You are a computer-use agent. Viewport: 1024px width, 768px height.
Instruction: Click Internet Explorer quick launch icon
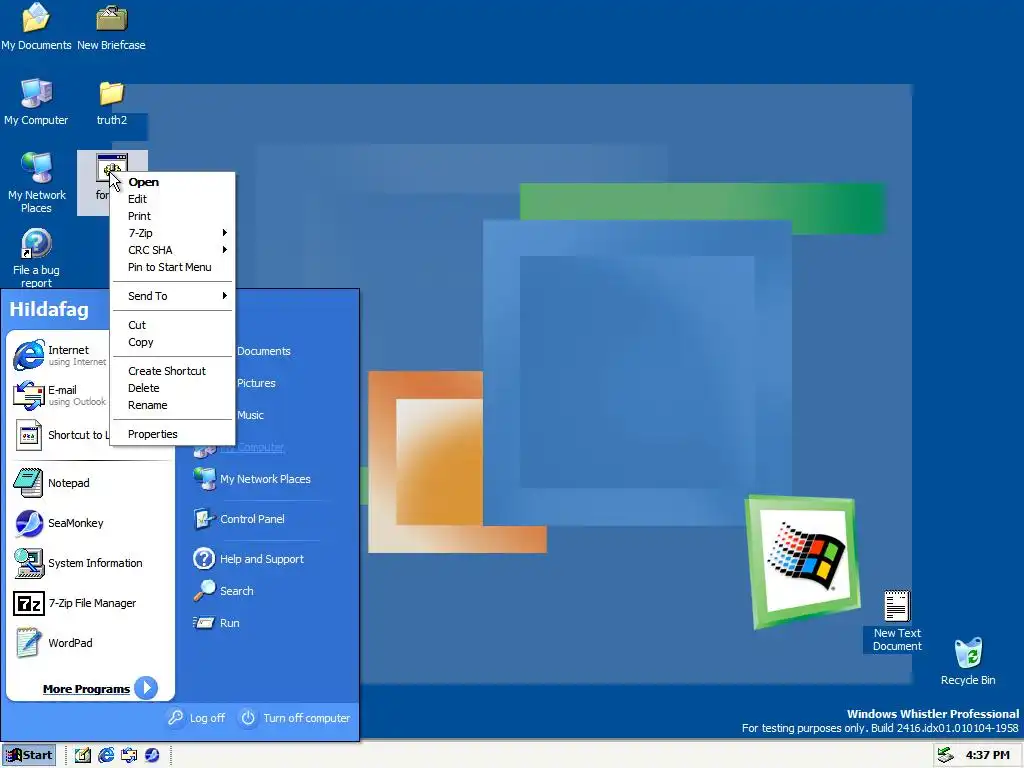click(x=106, y=755)
